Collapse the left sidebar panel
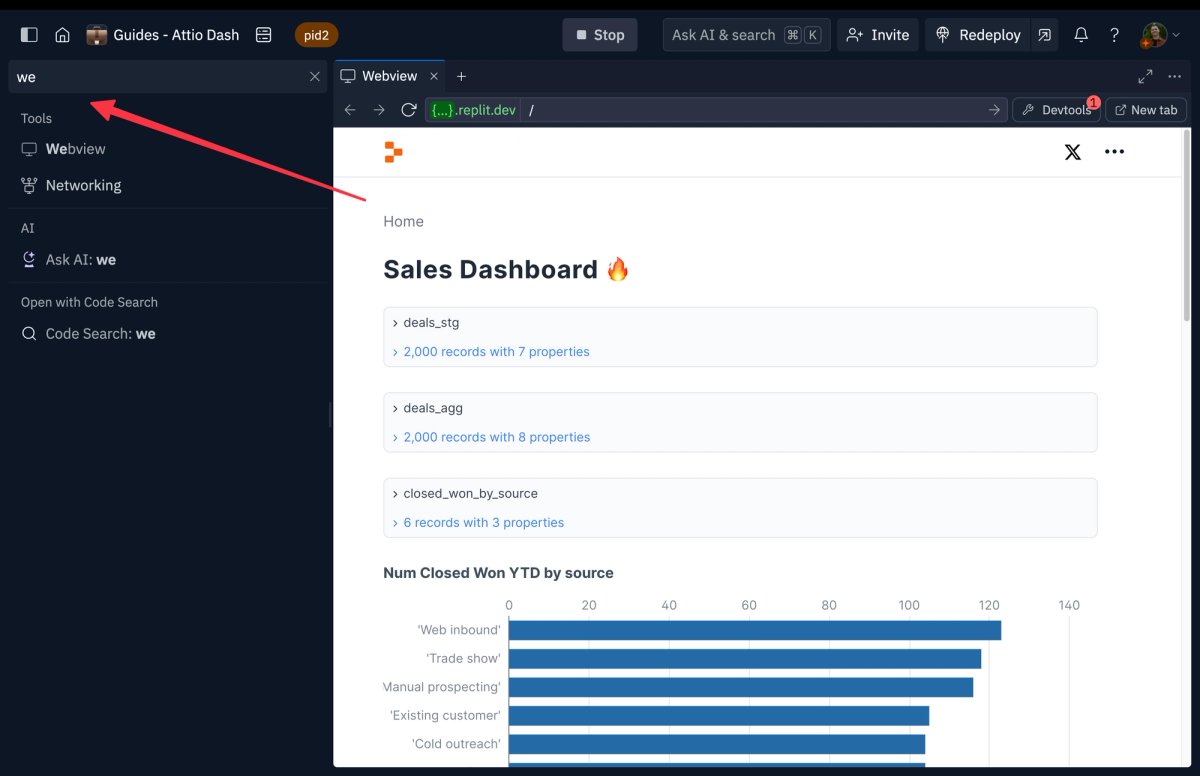The image size is (1200, 776). coord(29,33)
